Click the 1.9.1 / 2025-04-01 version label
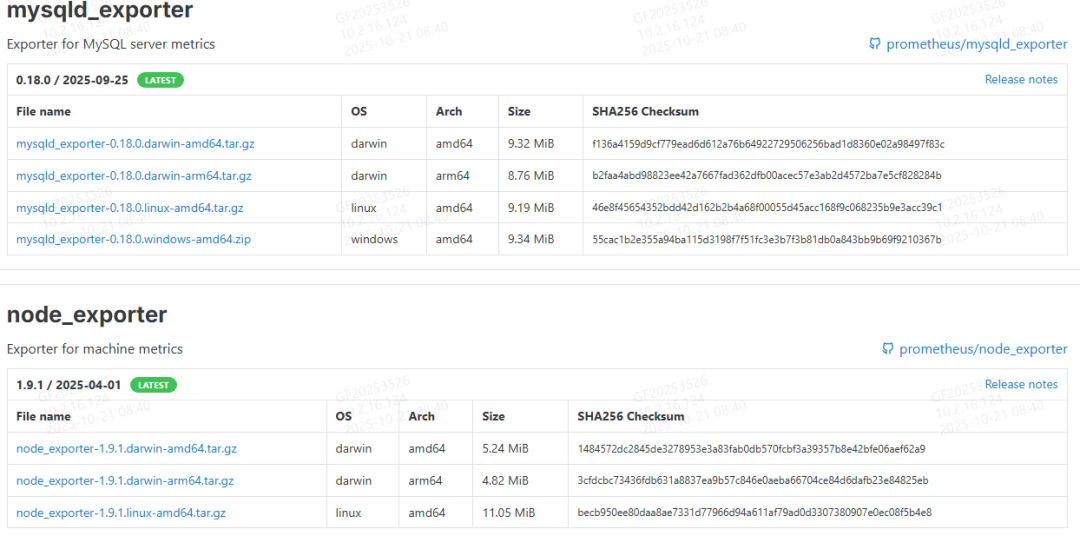The width and height of the screenshot is (1080, 536). click(x=69, y=384)
